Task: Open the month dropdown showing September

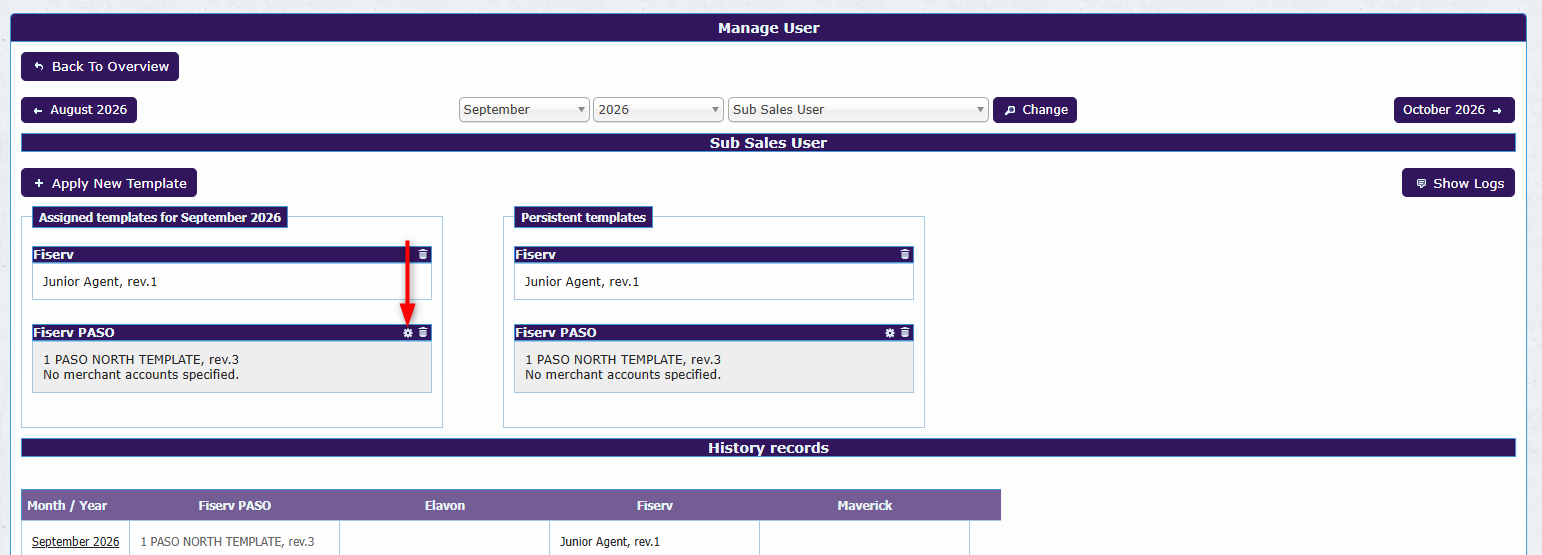Action: pyautogui.click(x=525, y=110)
